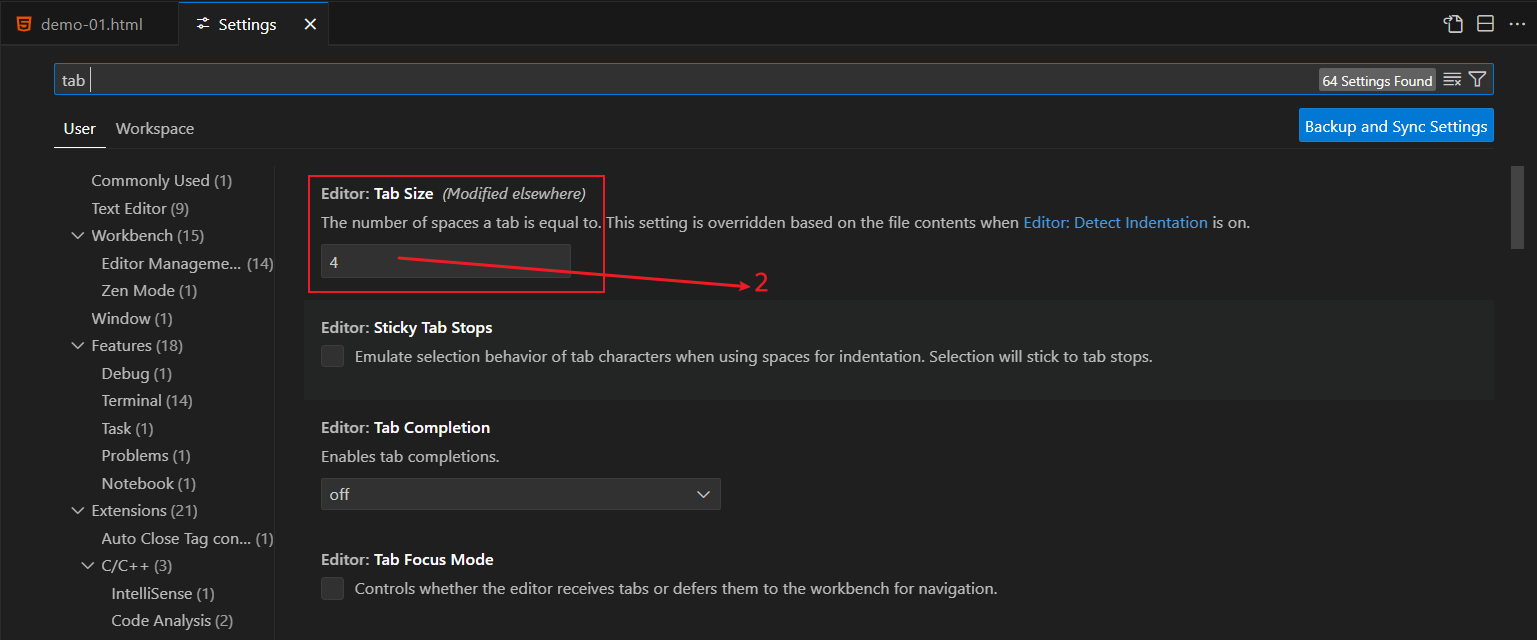
Task: Select Commonly Used (1) category
Action: [x=162, y=181]
